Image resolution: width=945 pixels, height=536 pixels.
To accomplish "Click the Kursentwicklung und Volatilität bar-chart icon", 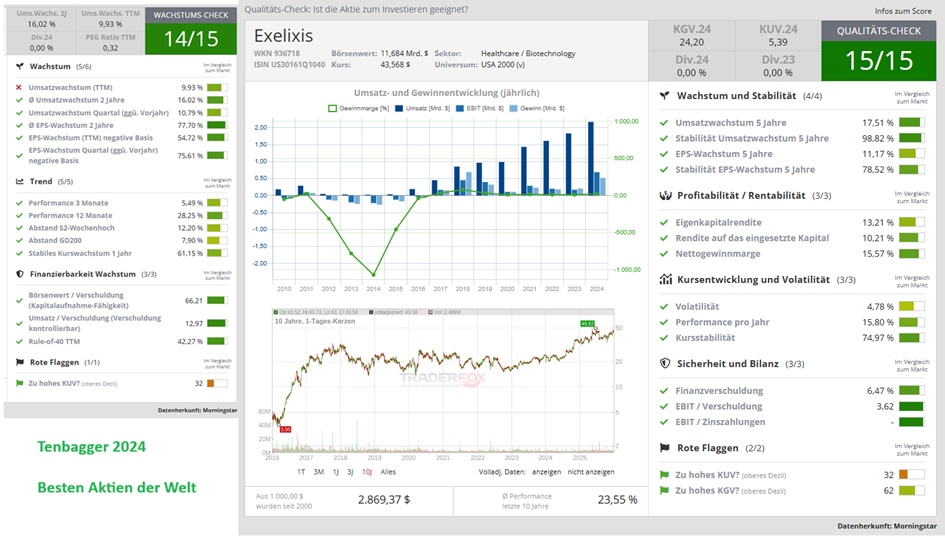I will click(x=666, y=280).
